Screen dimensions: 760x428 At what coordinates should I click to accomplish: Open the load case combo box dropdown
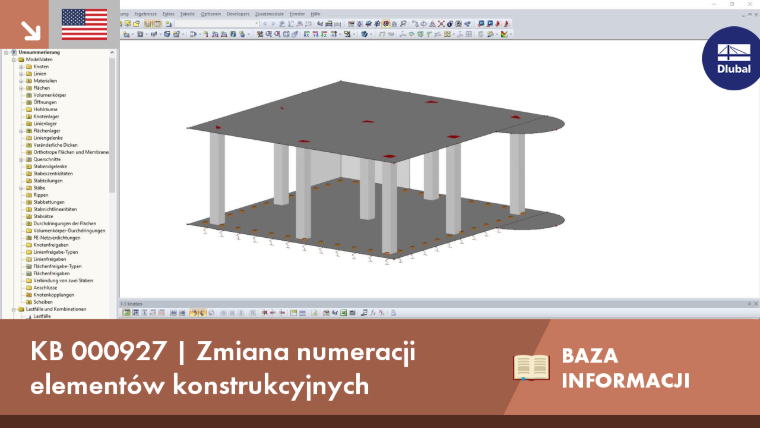tap(256, 24)
